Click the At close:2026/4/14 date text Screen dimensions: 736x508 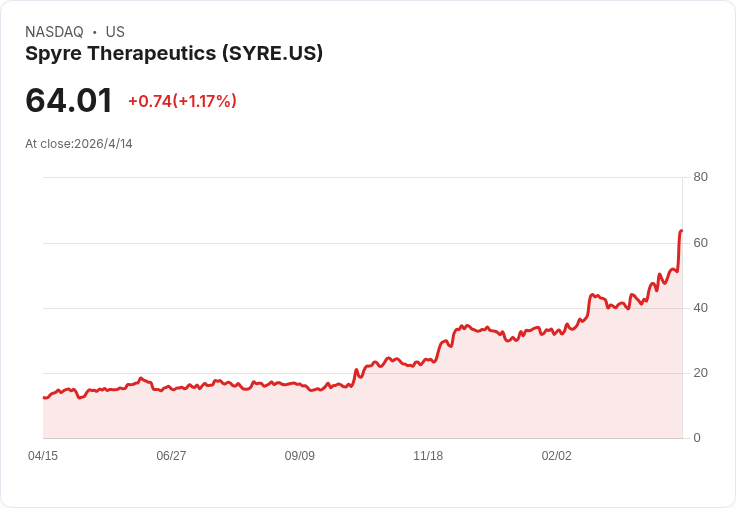[x=78, y=144]
